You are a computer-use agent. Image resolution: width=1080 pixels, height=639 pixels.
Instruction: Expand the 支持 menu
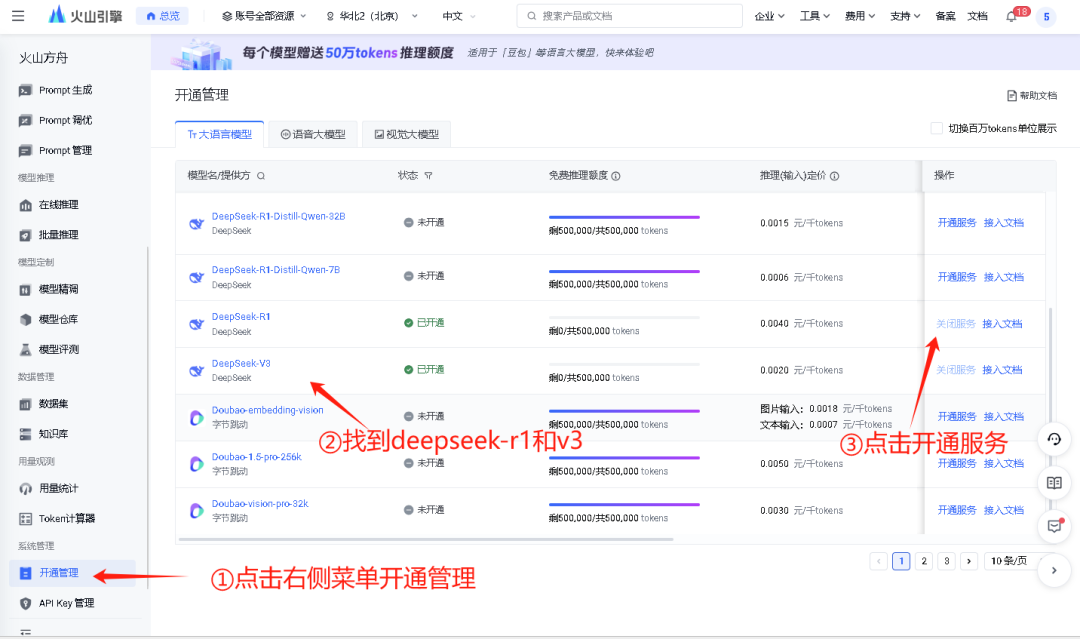click(x=905, y=16)
